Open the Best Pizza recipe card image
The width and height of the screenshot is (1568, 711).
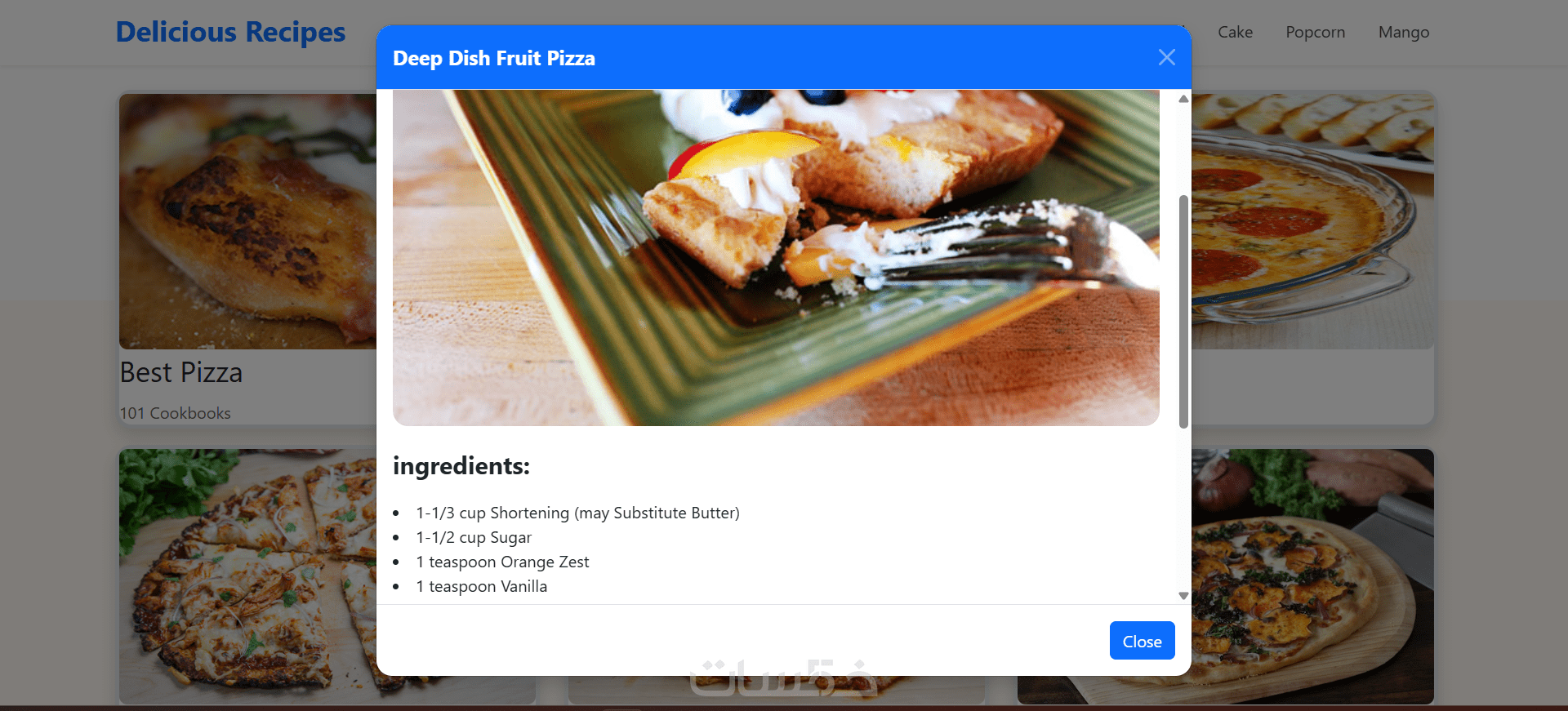[247, 221]
